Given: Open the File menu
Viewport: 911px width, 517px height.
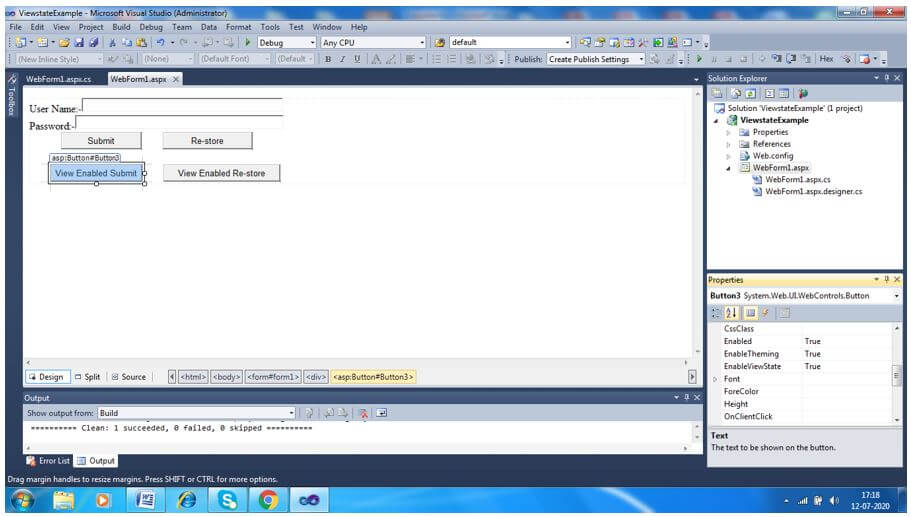Looking at the screenshot, I should [x=16, y=27].
